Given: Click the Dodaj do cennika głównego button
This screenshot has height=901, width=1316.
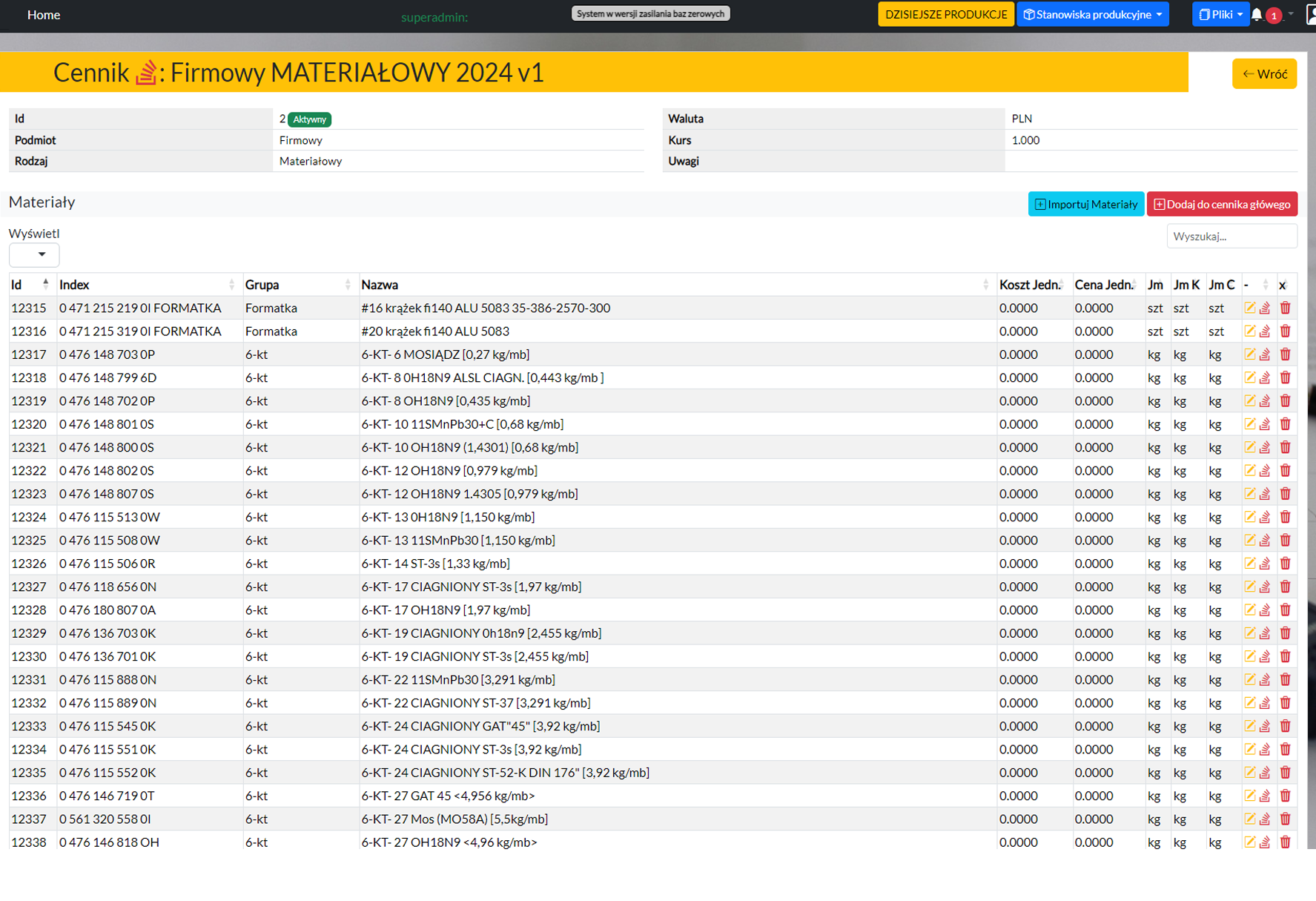Looking at the screenshot, I should 1221,205.
